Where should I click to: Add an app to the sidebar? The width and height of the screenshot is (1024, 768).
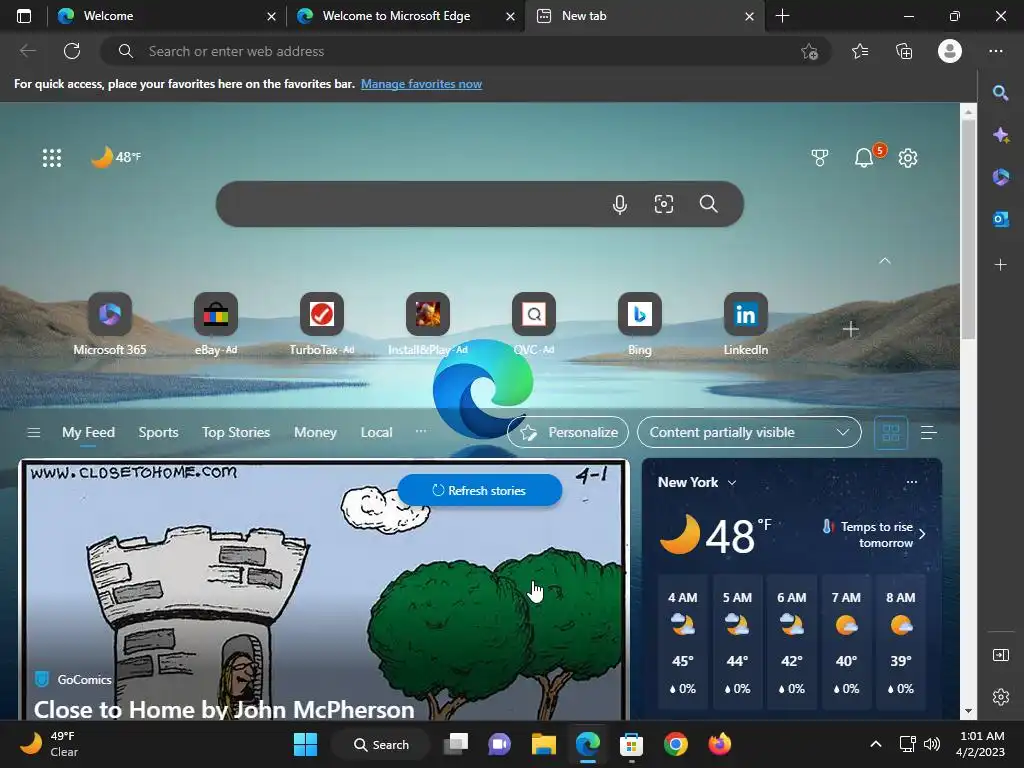(x=1000, y=264)
